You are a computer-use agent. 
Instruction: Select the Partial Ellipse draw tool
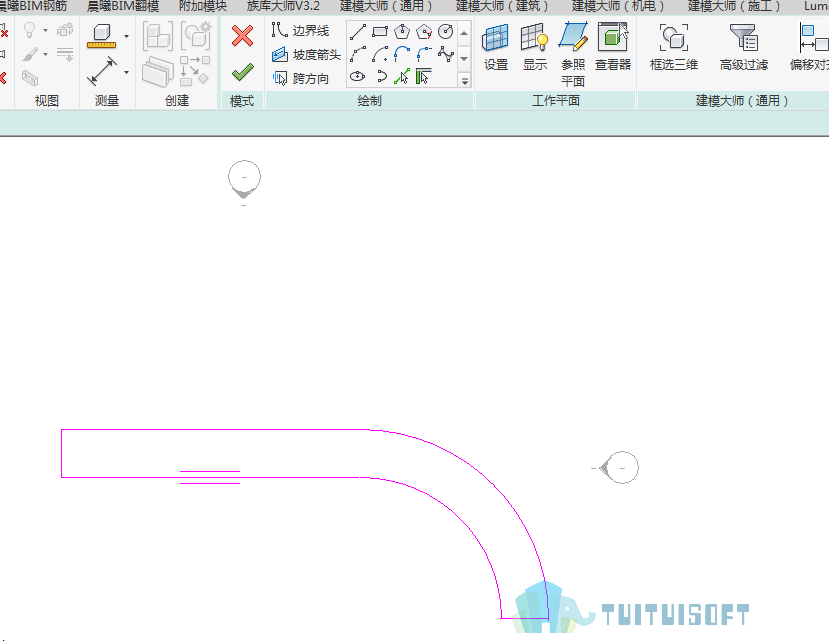tap(380, 77)
